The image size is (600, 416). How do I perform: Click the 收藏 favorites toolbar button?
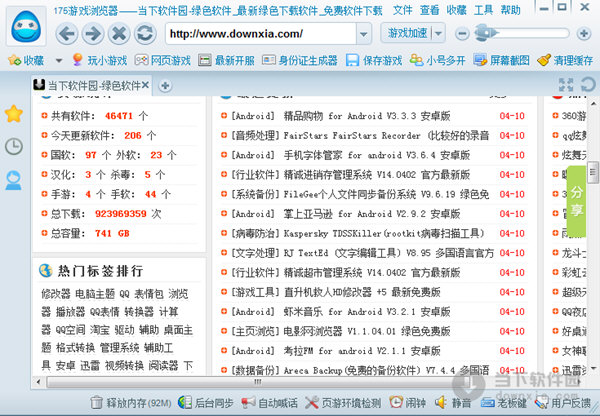pyautogui.click(x=26, y=60)
